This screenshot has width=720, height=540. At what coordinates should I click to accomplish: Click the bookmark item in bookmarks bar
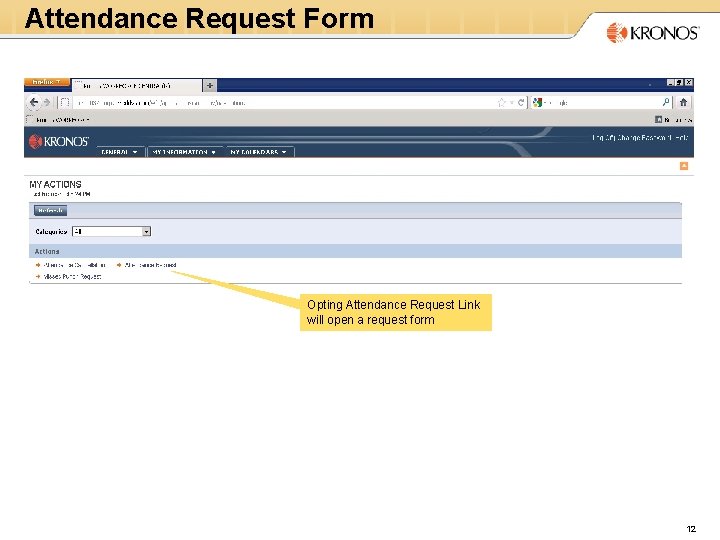(58, 120)
